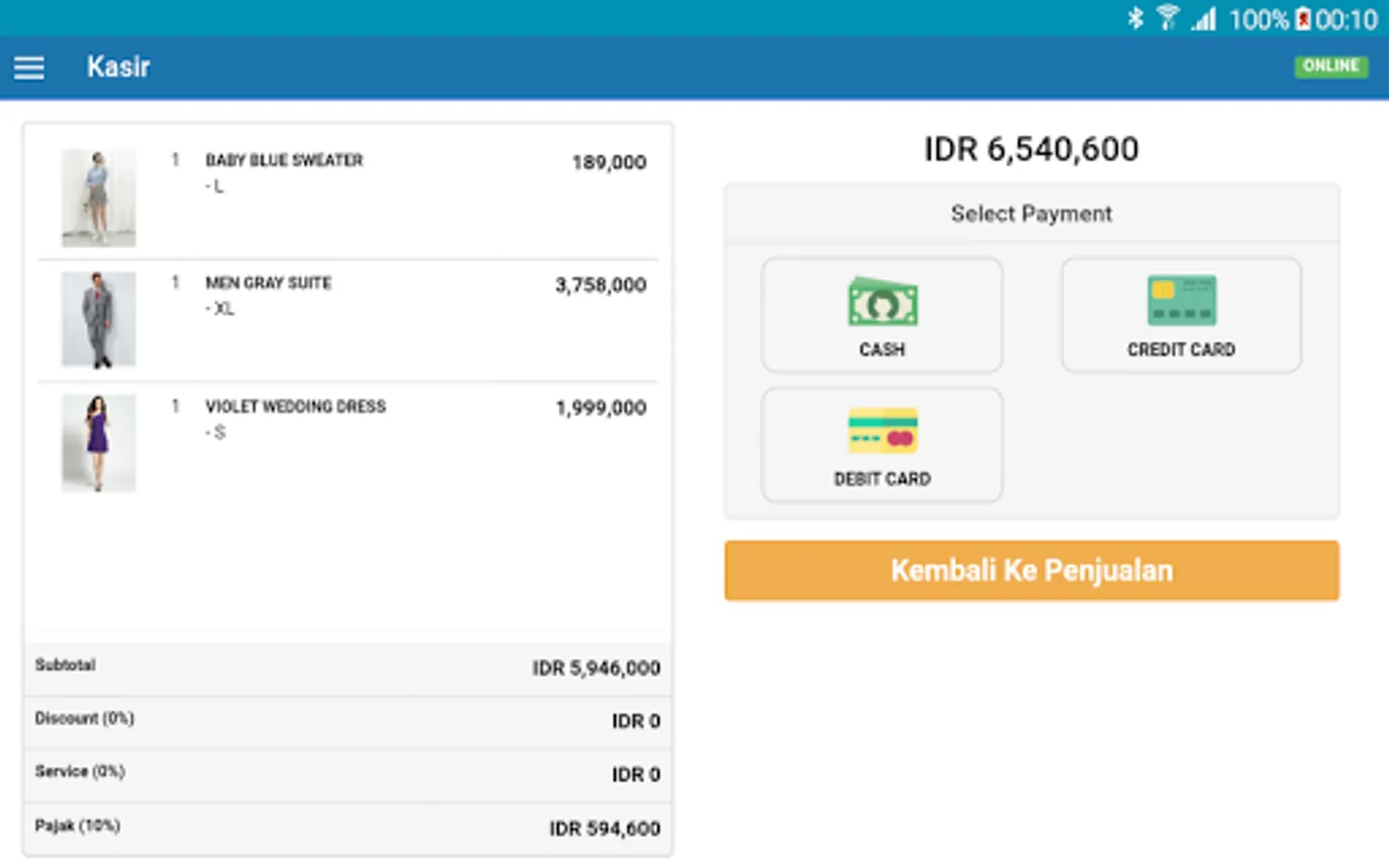Select the MEN GRAY SUITE item name
1389x868 pixels.
[268, 283]
